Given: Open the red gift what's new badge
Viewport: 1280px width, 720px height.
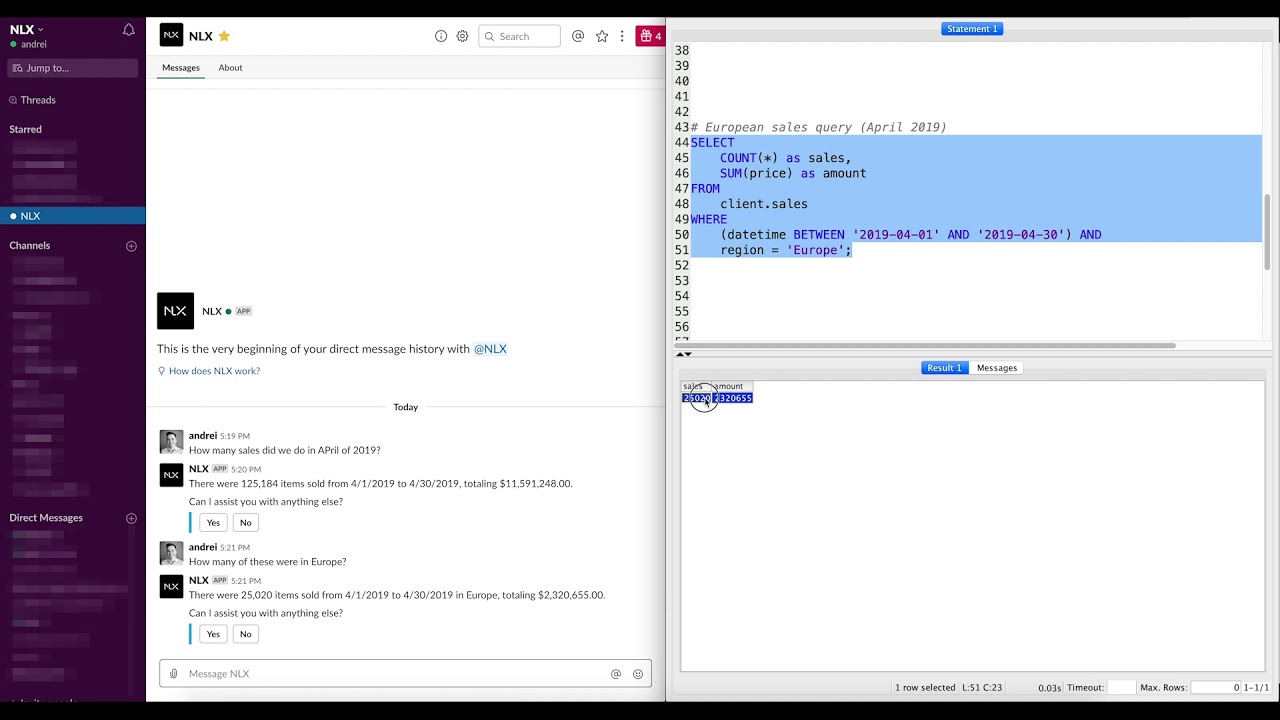Looking at the screenshot, I should pos(650,36).
